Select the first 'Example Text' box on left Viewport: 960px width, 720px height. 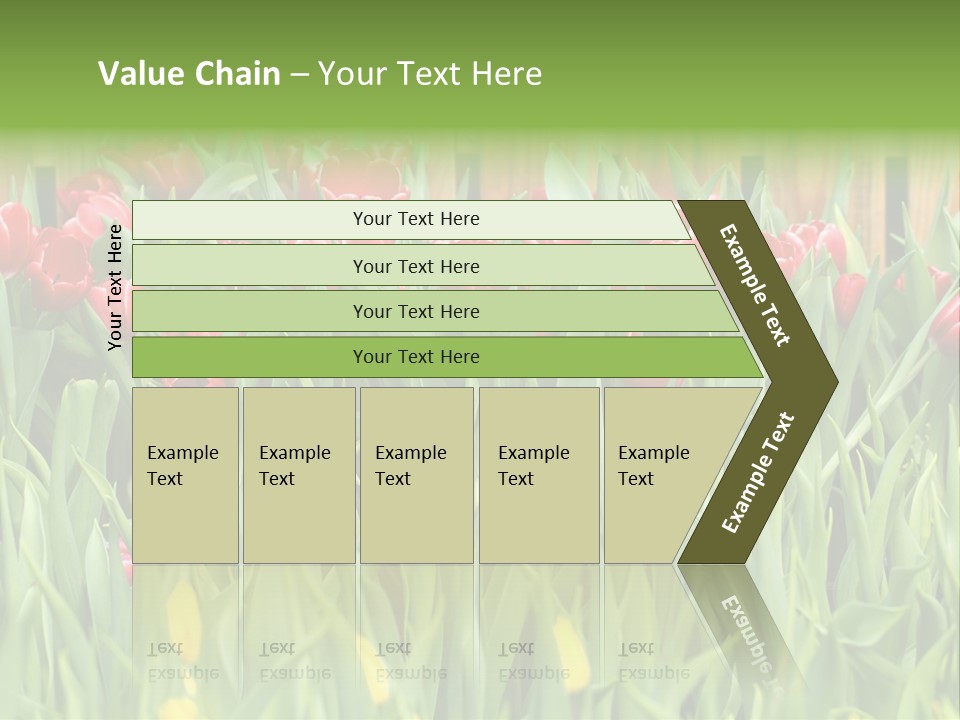pyautogui.click(x=185, y=475)
